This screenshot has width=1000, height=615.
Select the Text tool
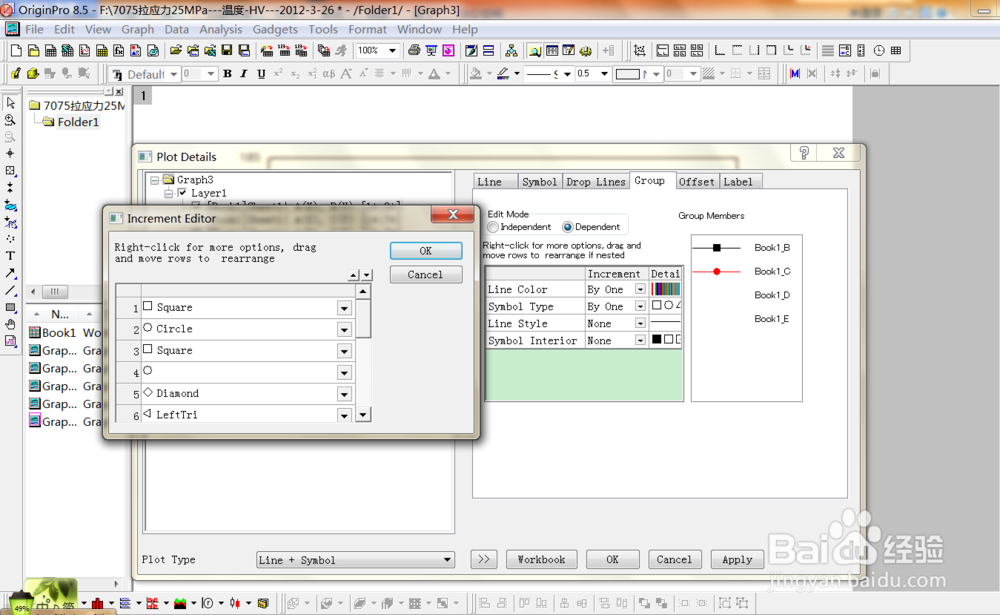pyautogui.click(x=10, y=256)
